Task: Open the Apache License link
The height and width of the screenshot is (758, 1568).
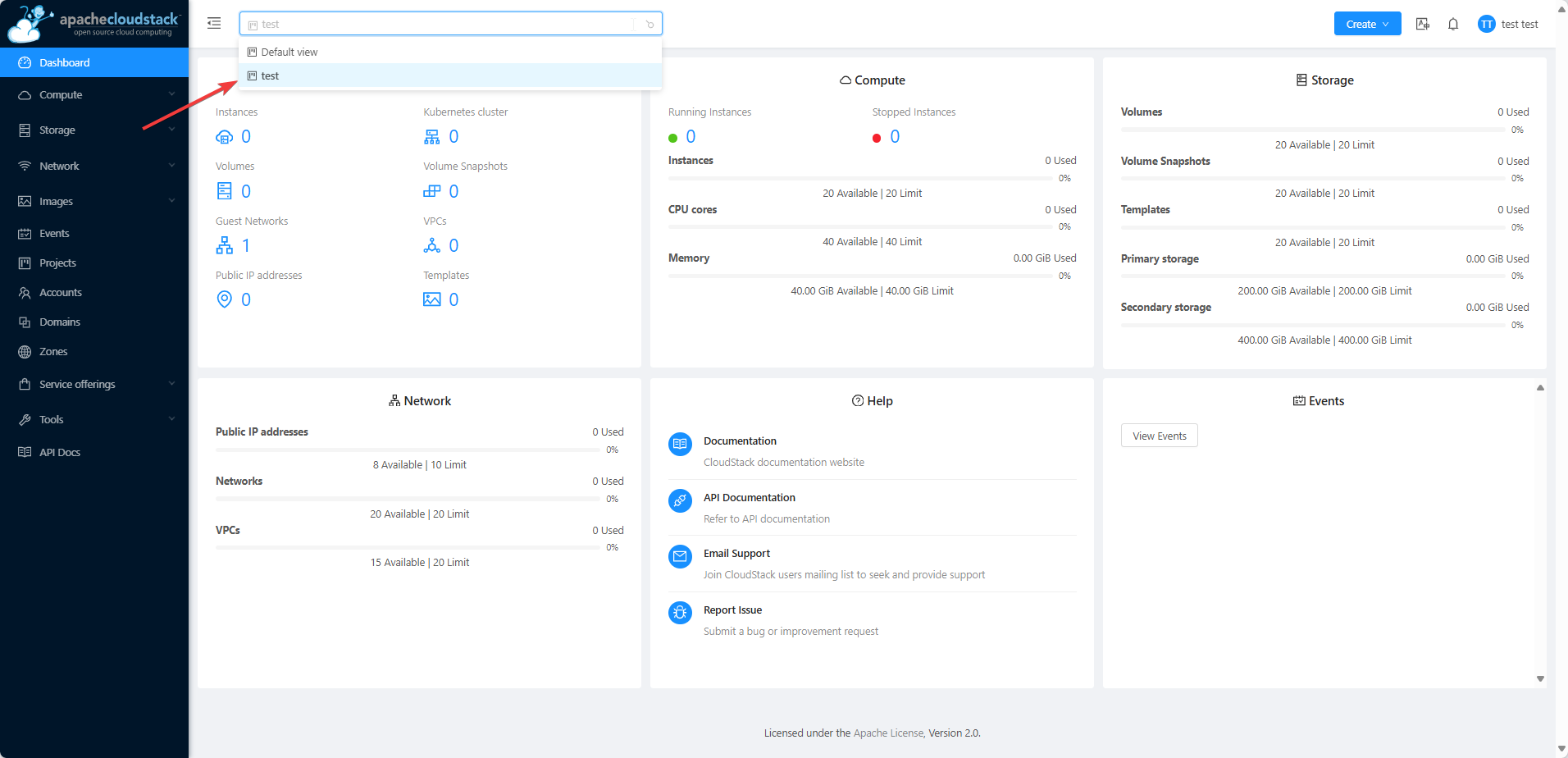Action: (x=889, y=733)
